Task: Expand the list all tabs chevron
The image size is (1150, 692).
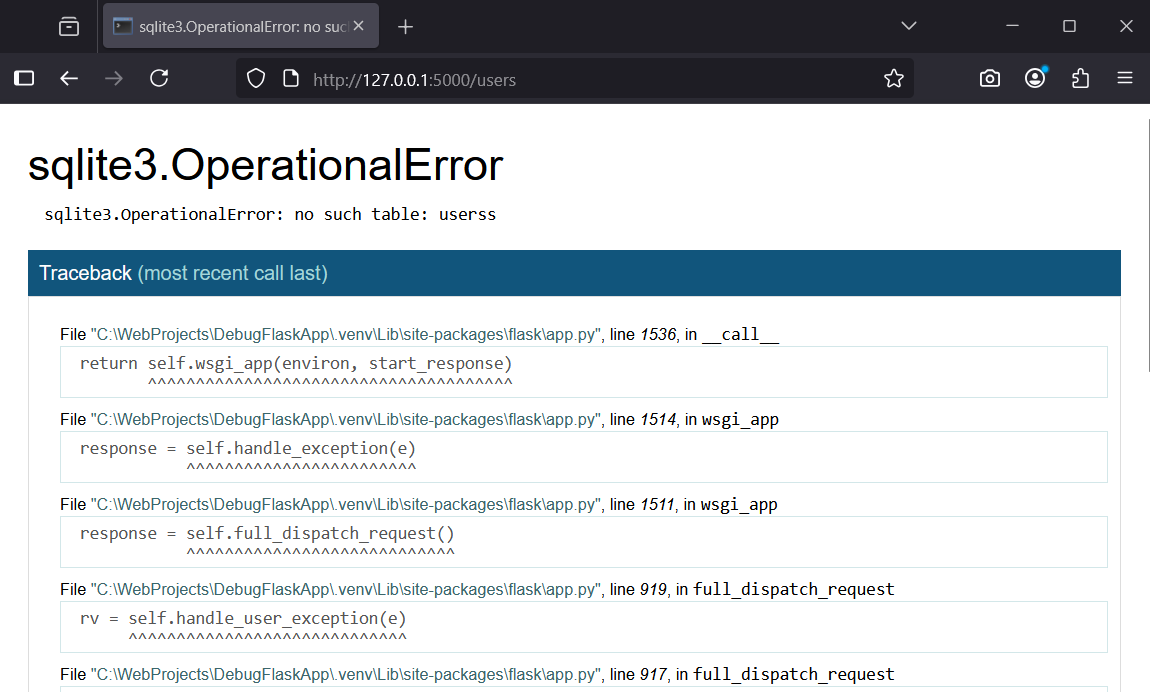Action: [908, 26]
